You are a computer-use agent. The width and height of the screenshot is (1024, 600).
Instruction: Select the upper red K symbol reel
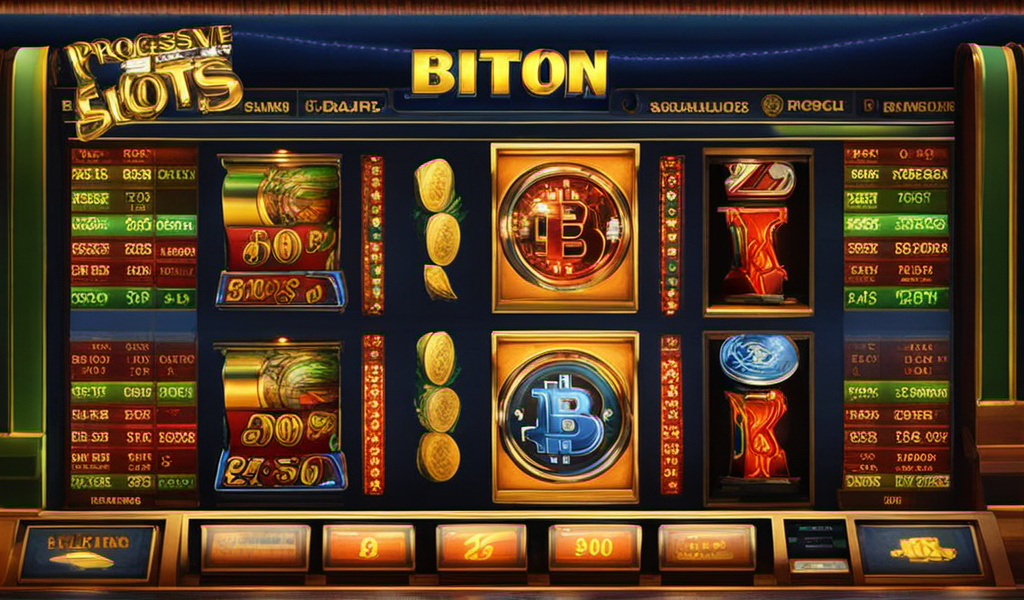coord(758,232)
